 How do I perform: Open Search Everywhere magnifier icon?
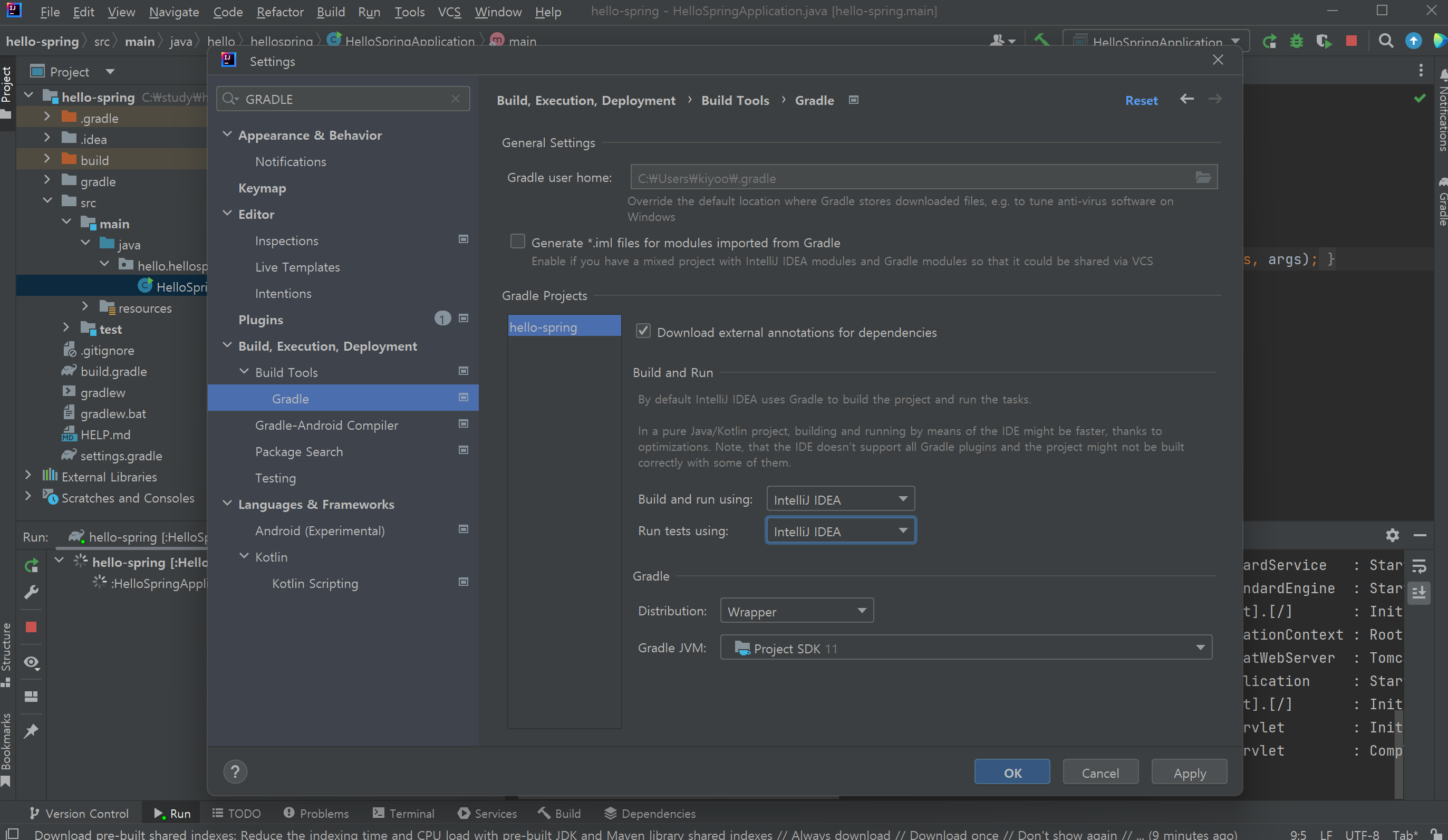(1385, 41)
